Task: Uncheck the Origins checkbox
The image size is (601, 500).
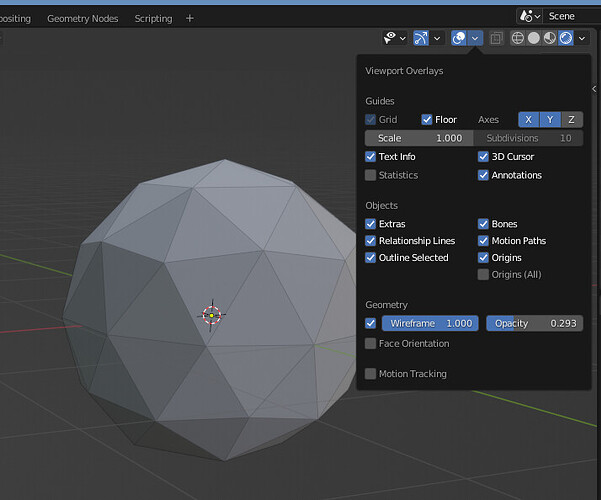Action: (x=483, y=258)
